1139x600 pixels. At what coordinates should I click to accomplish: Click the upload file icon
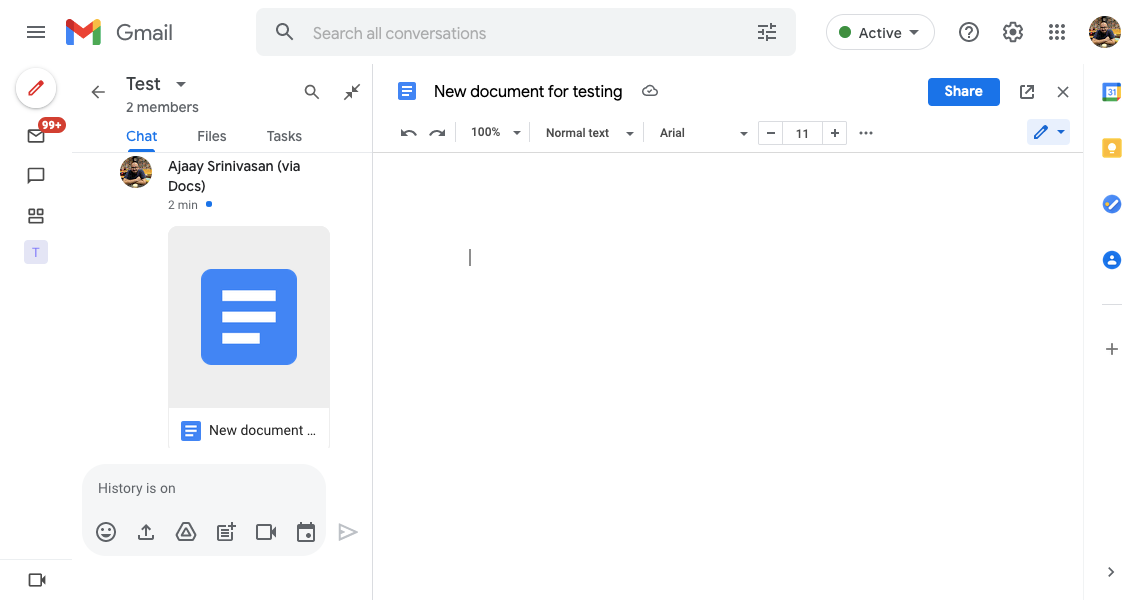146,532
